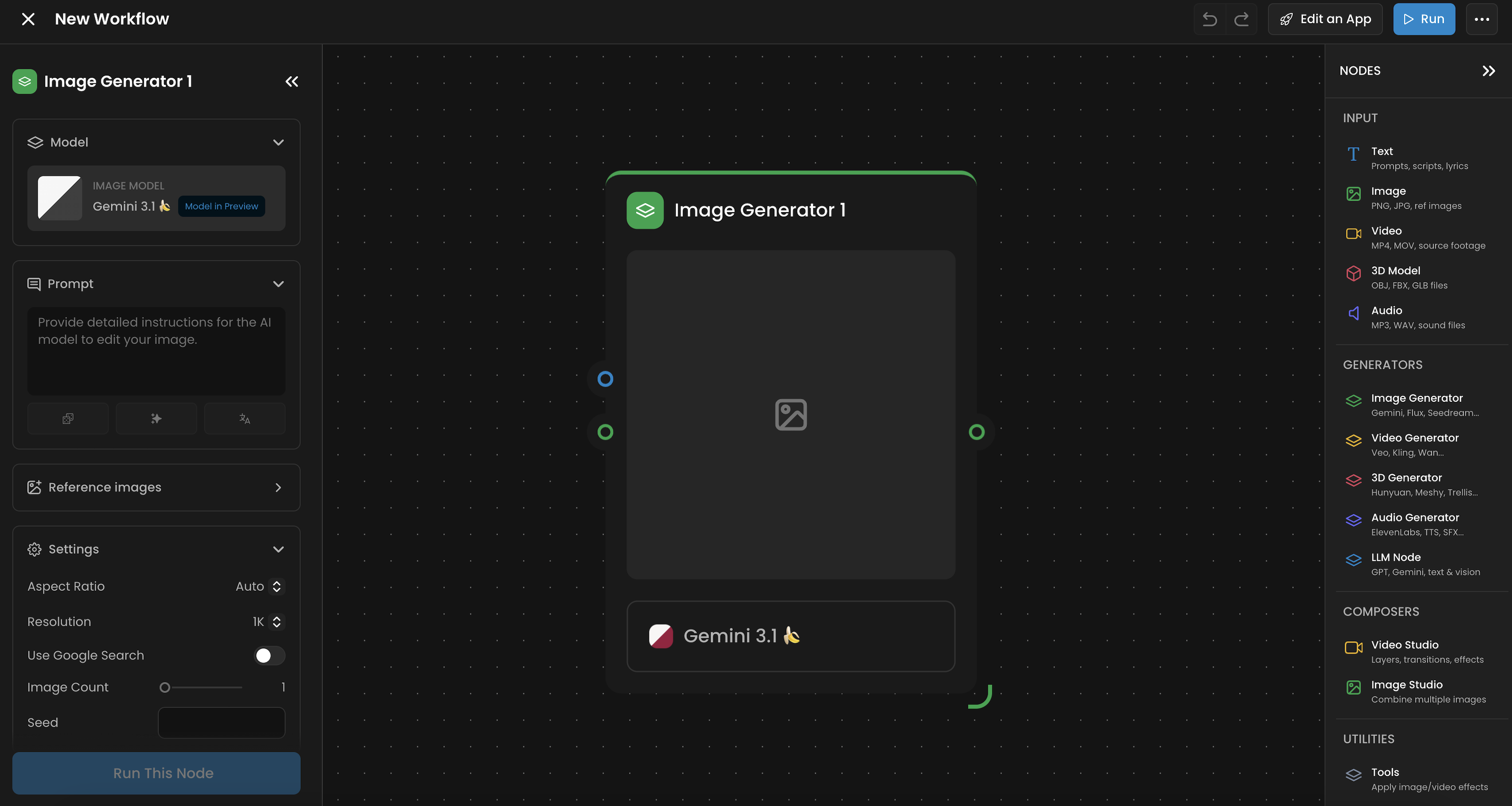
Task: Click the green node icon on canvas
Action: [x=645, y=210]
